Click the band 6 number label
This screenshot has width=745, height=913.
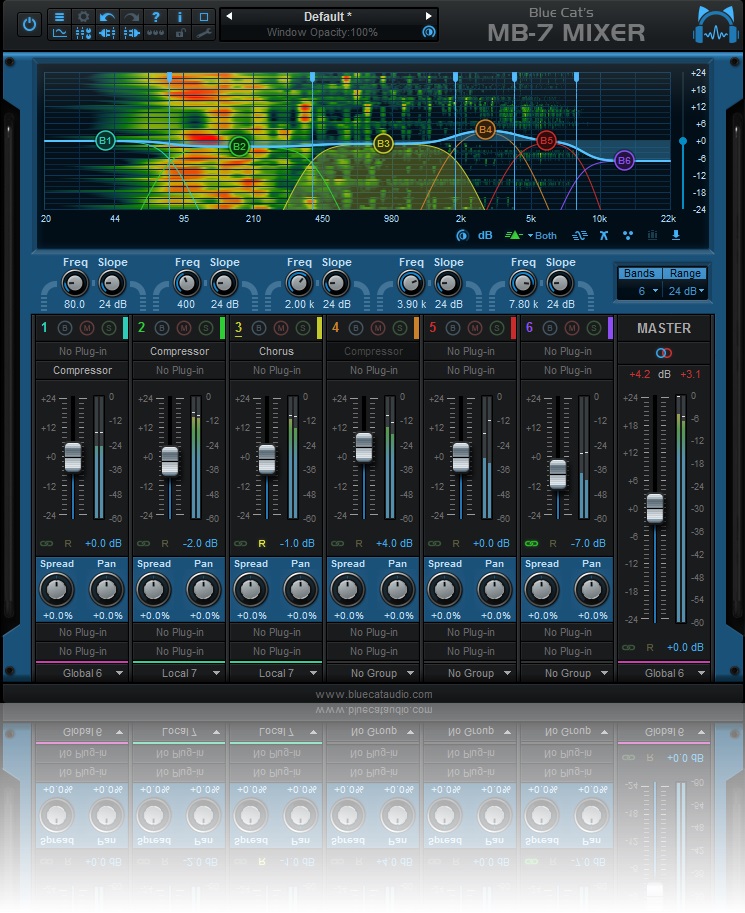pos(529,328)
